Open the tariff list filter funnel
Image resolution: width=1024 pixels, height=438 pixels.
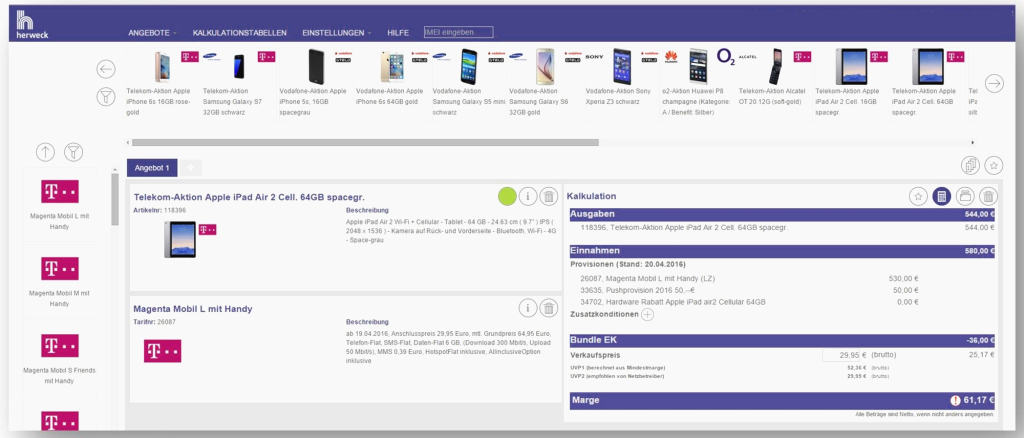74,153
